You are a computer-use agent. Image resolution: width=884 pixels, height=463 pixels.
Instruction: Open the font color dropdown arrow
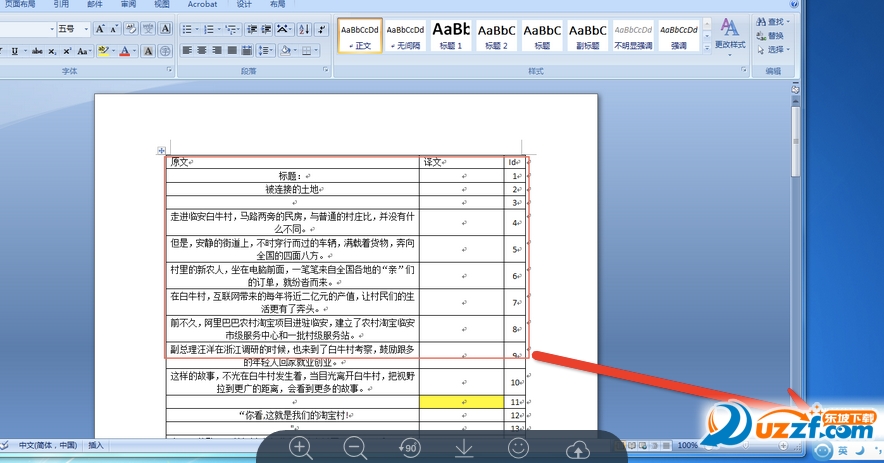(x=135, y=51)
